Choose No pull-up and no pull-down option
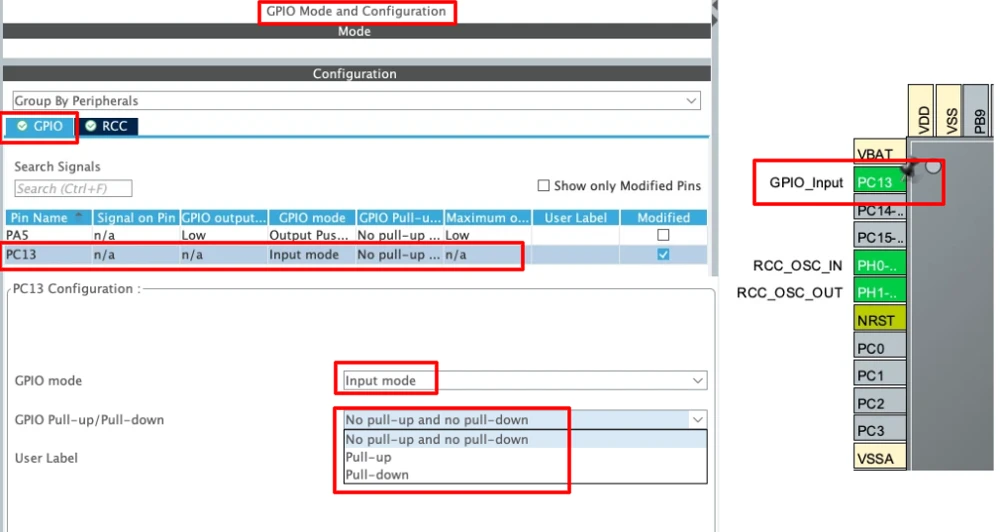The image size is (1000, 532). (525, 440)
